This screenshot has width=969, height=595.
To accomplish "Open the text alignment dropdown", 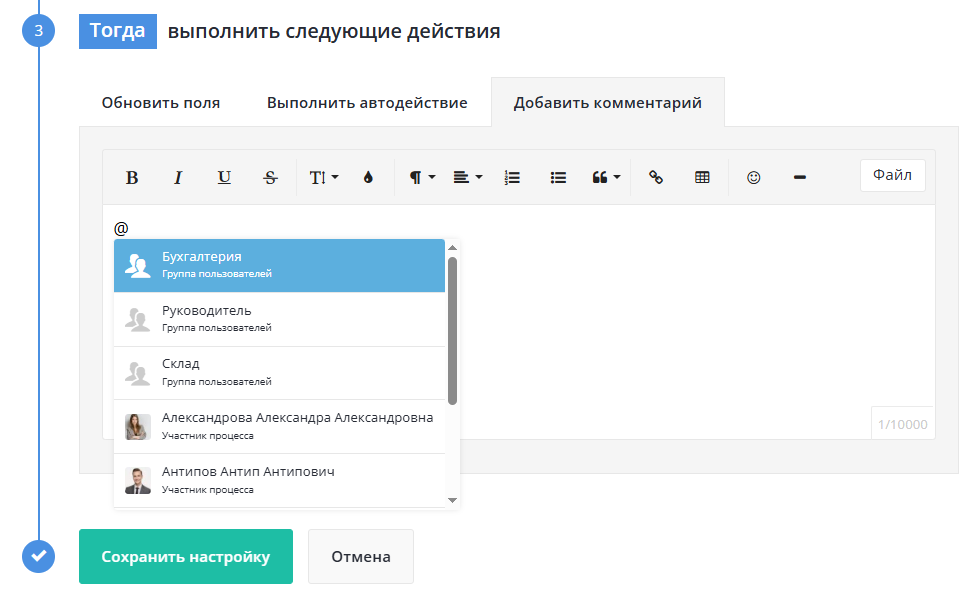I will (x=467, y=177).
